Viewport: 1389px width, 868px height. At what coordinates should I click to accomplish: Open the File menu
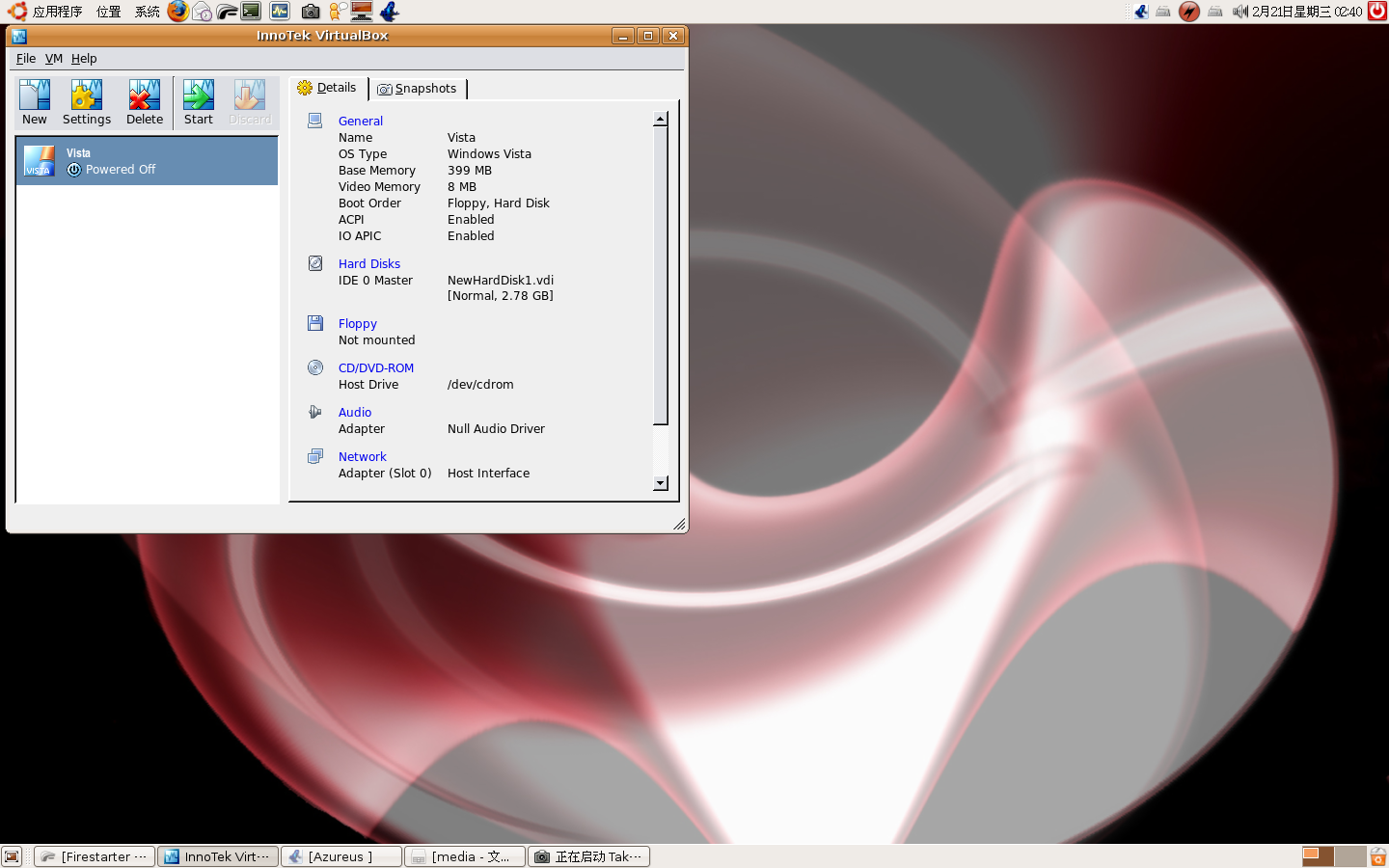(x=26, y=59)
